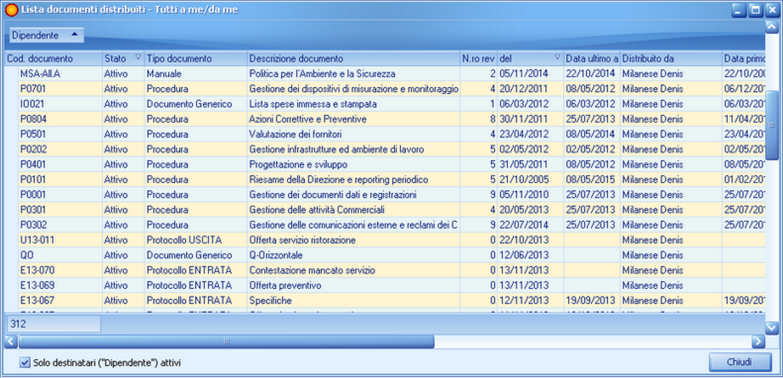
Task: Click the Chiudi button
Action: (x=740, y=362)
